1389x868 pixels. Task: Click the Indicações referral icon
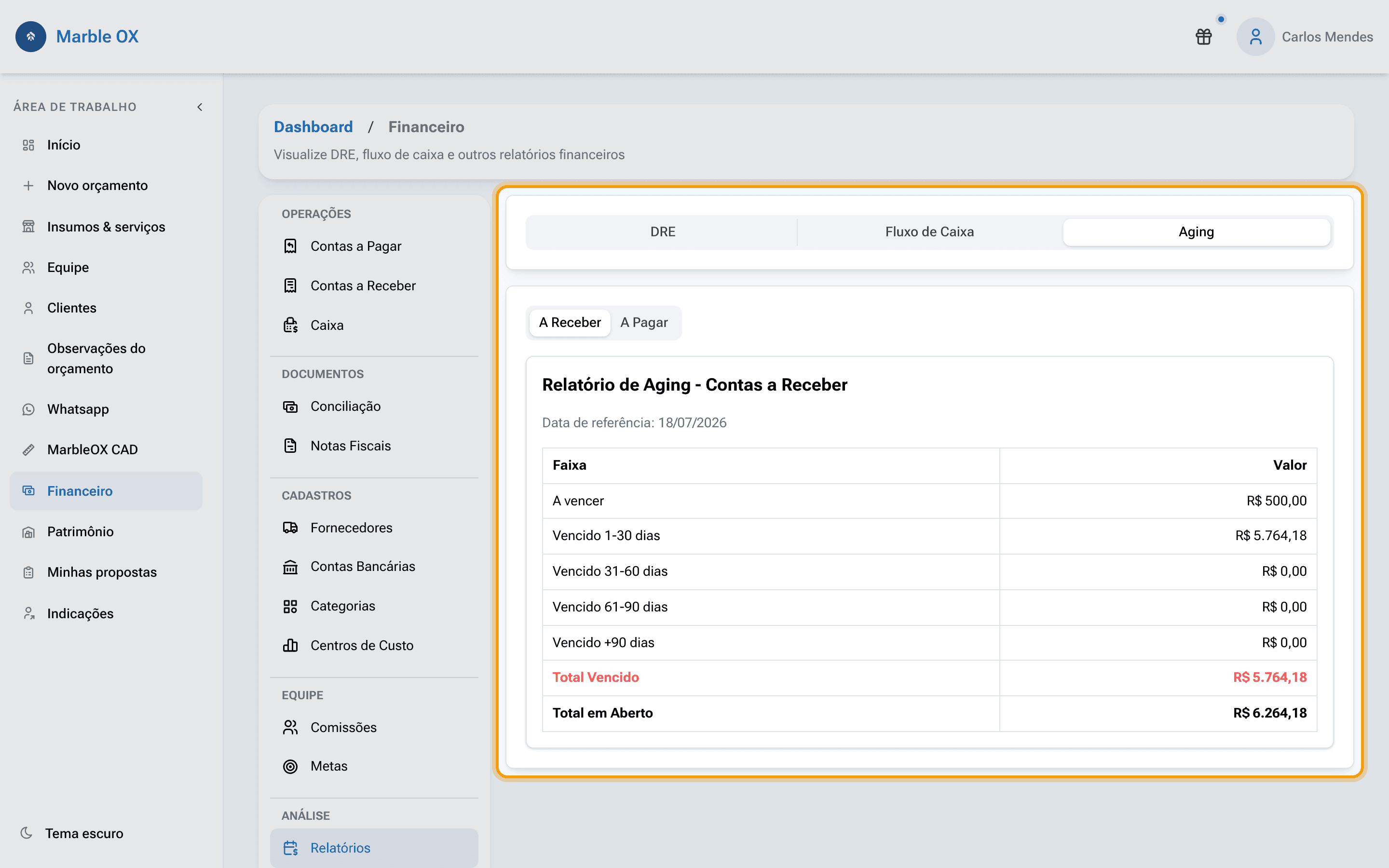click(x=28, y=614)
